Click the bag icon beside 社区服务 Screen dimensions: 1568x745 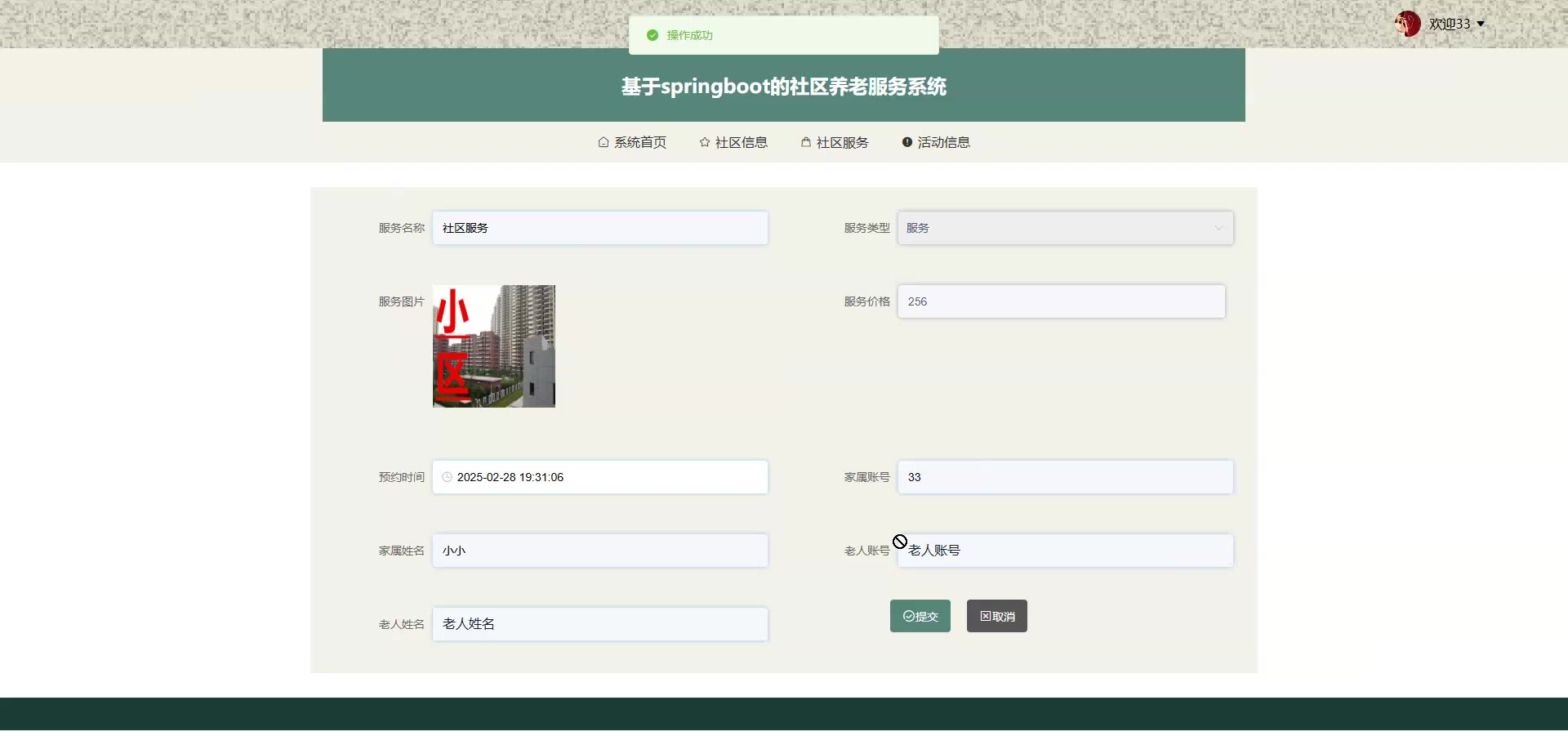[806, 142]
